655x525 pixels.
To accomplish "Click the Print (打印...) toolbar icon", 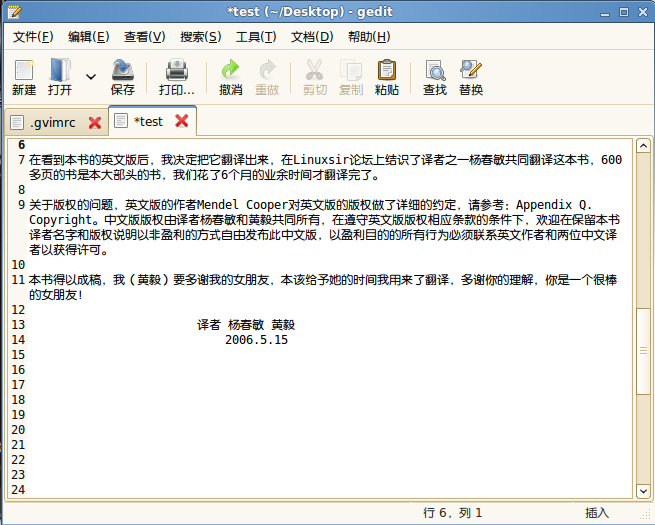I will (x=177, y=70).
